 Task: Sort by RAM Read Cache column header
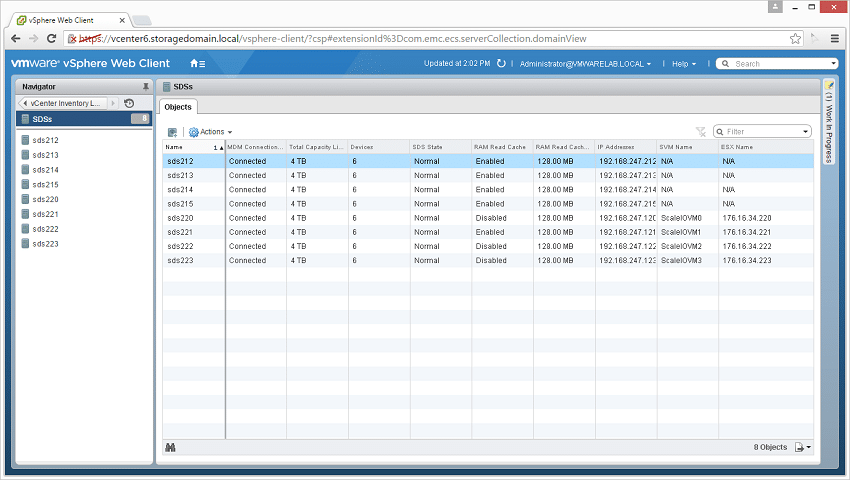tap(502, 147)
